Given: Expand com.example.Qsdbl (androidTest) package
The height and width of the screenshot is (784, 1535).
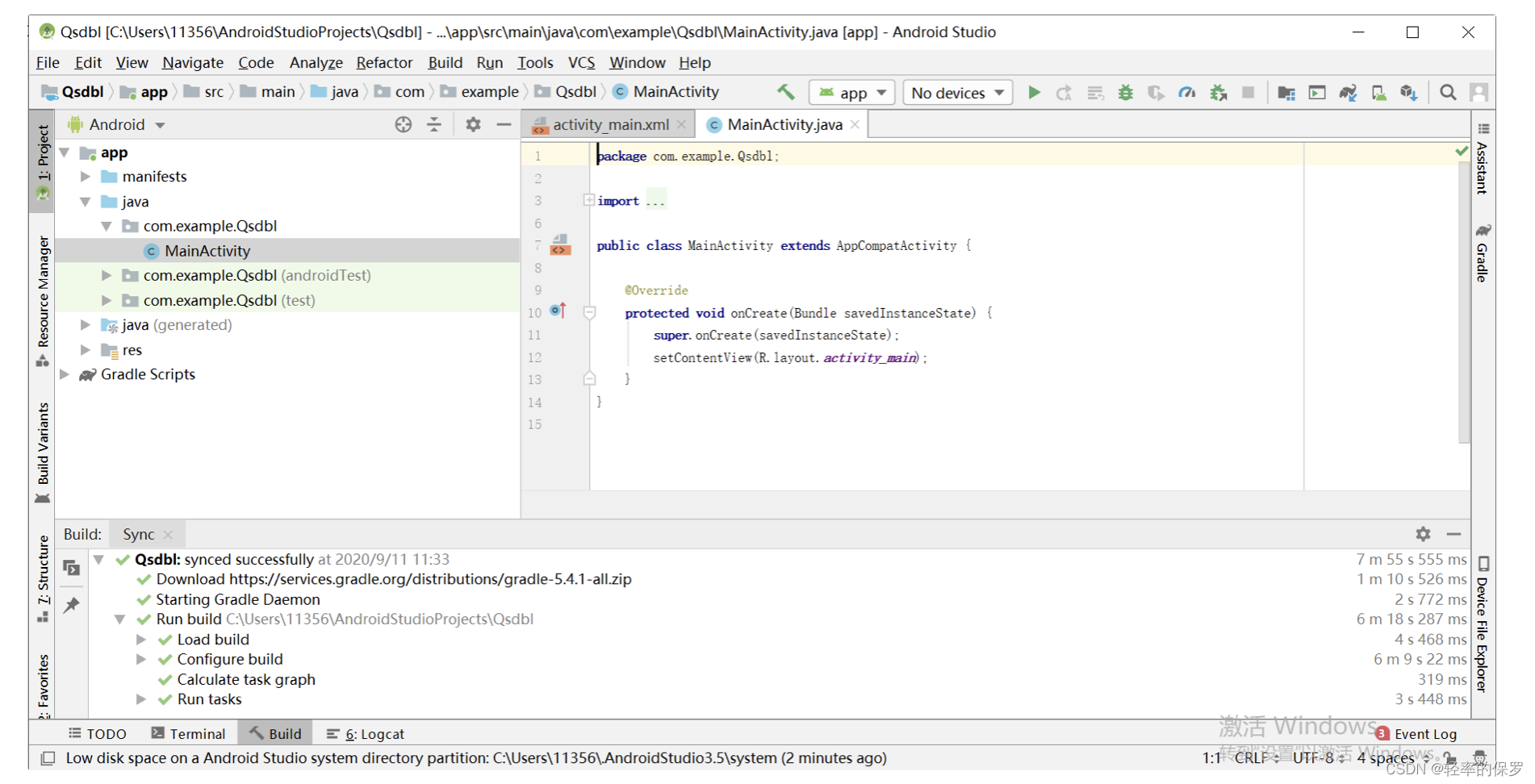Looking at the screenshot, I should 107,276.
